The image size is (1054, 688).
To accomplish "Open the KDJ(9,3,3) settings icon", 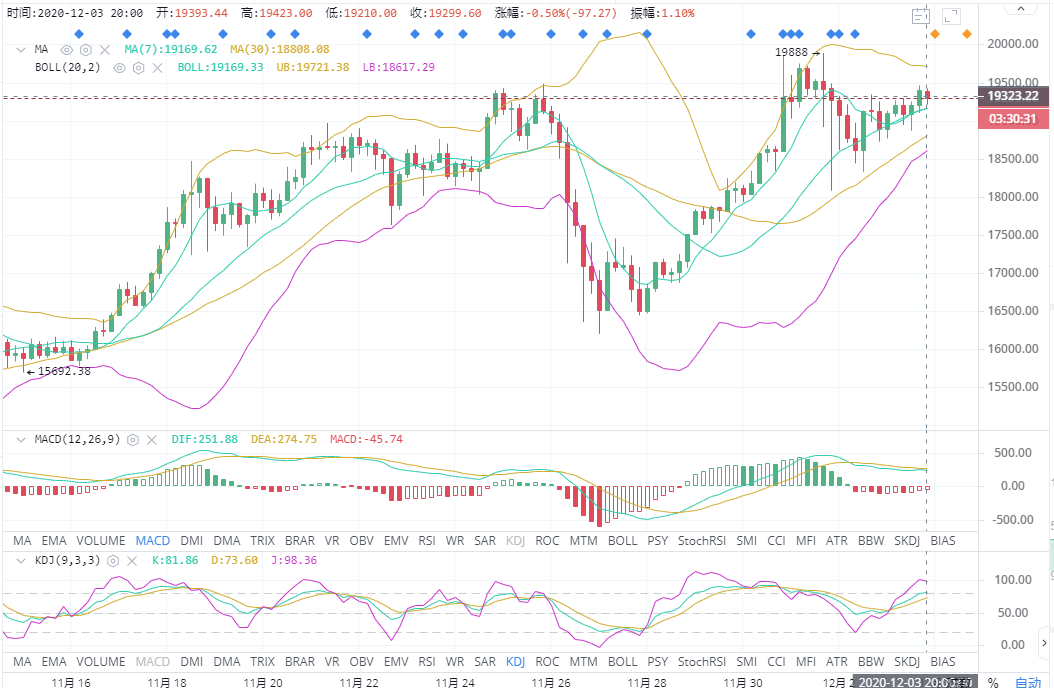I will tap(113, 561).
